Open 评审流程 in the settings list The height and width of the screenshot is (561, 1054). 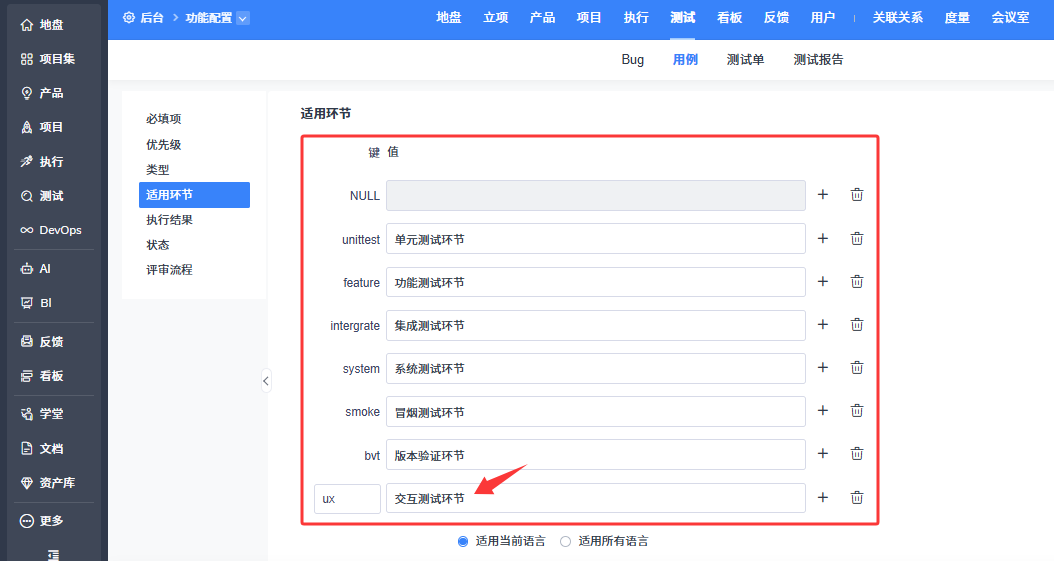click(169, 270)
